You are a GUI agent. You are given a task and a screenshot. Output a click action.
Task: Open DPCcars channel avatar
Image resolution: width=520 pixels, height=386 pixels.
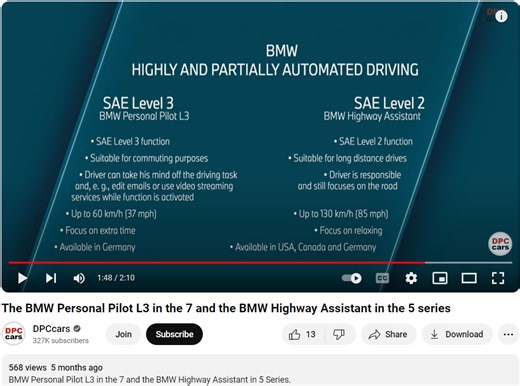[x=14, y=334]
